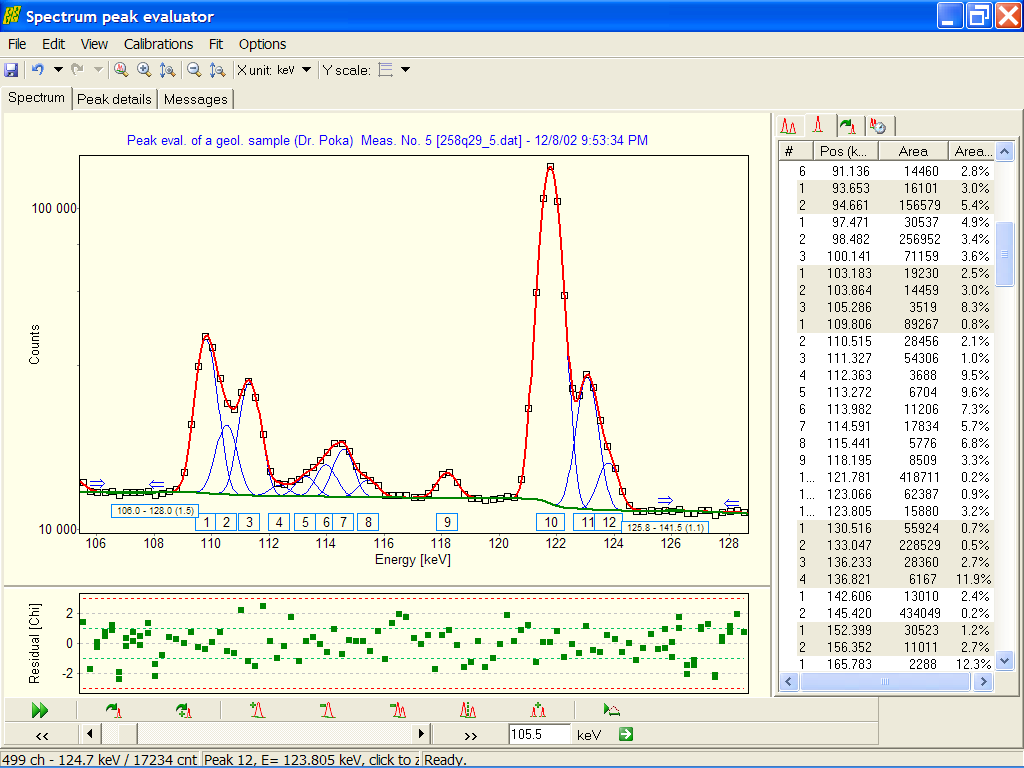Open the File menu
This screenshot has width=1024, height=768.
click(x=17, y=44)
